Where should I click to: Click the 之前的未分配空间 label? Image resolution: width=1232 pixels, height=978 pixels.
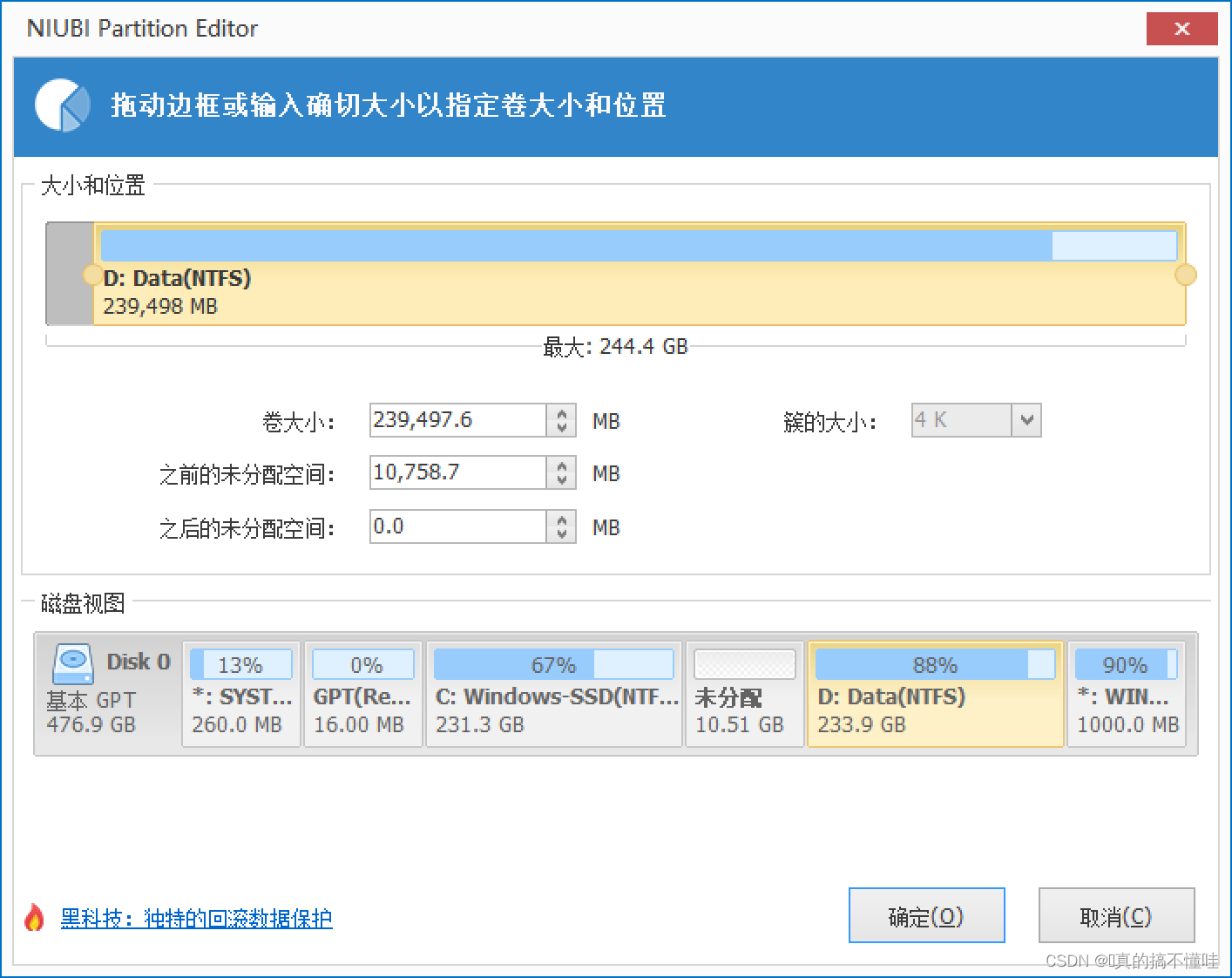pos(247,475)
